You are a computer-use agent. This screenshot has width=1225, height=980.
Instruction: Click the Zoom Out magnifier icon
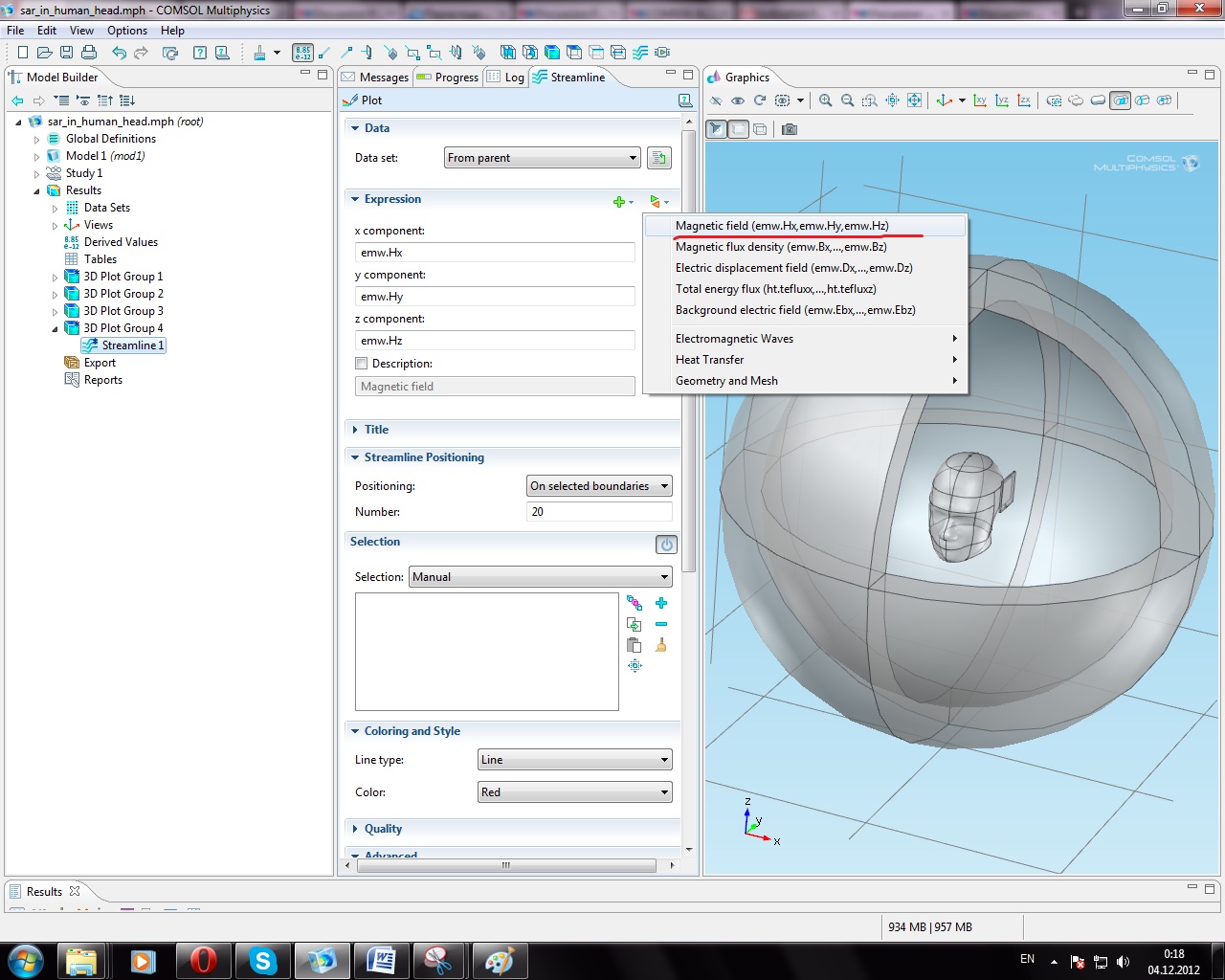click(x=847, y=100)
